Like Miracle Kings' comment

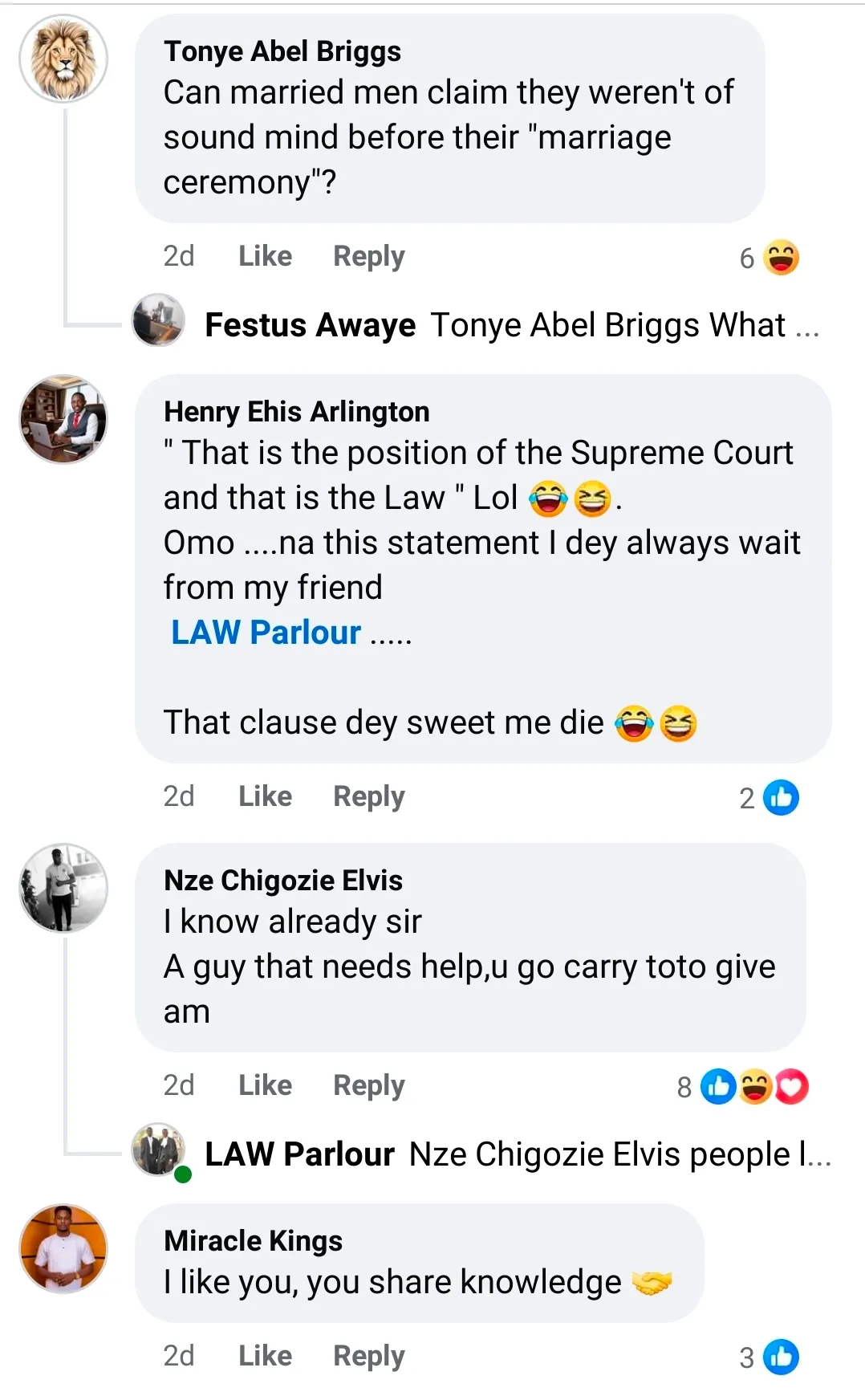265,1356
